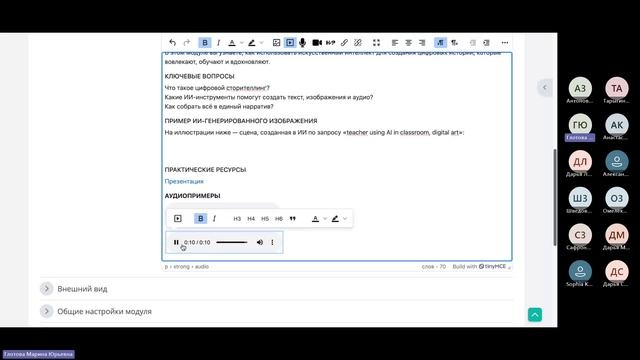Decrease indent in the toolbar

point(473,42)
